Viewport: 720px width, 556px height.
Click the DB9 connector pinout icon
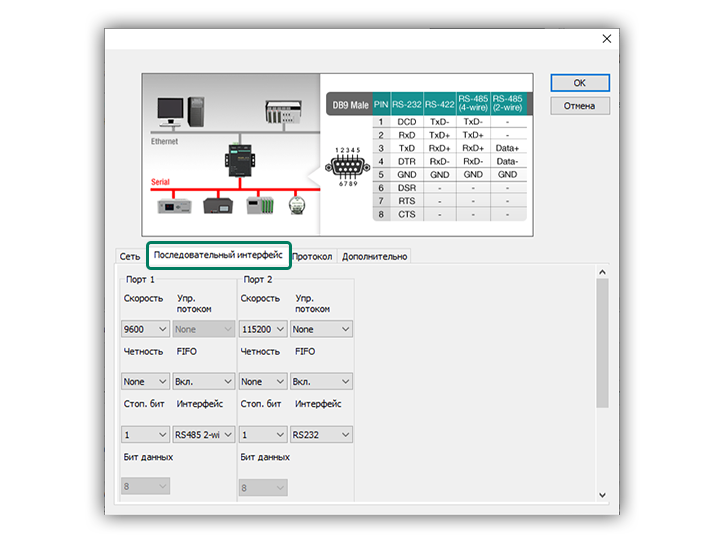[x=348, y=166]
